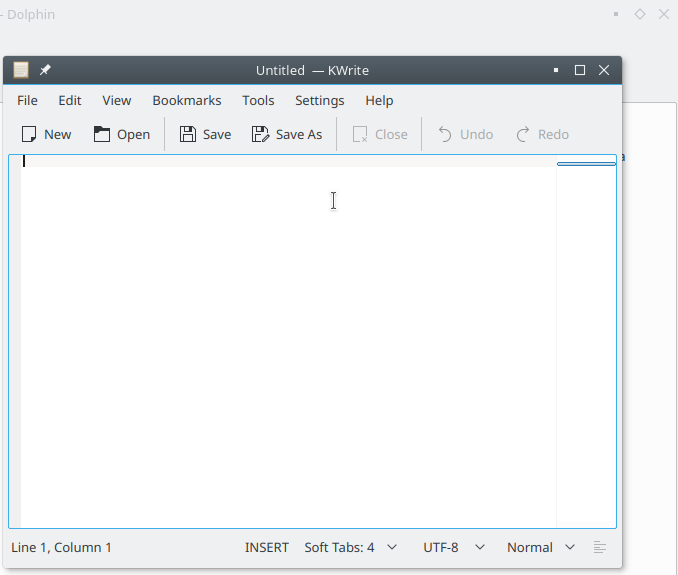Click the line-settings icon in the status bar
The height and width of the screenshot is (575, 678).
pyautogui.click(x=600, y=547)
